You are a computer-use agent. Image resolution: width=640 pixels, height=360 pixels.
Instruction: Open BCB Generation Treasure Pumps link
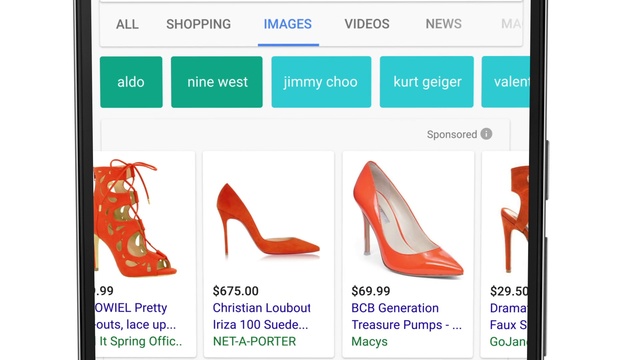[x=407, y=316]
